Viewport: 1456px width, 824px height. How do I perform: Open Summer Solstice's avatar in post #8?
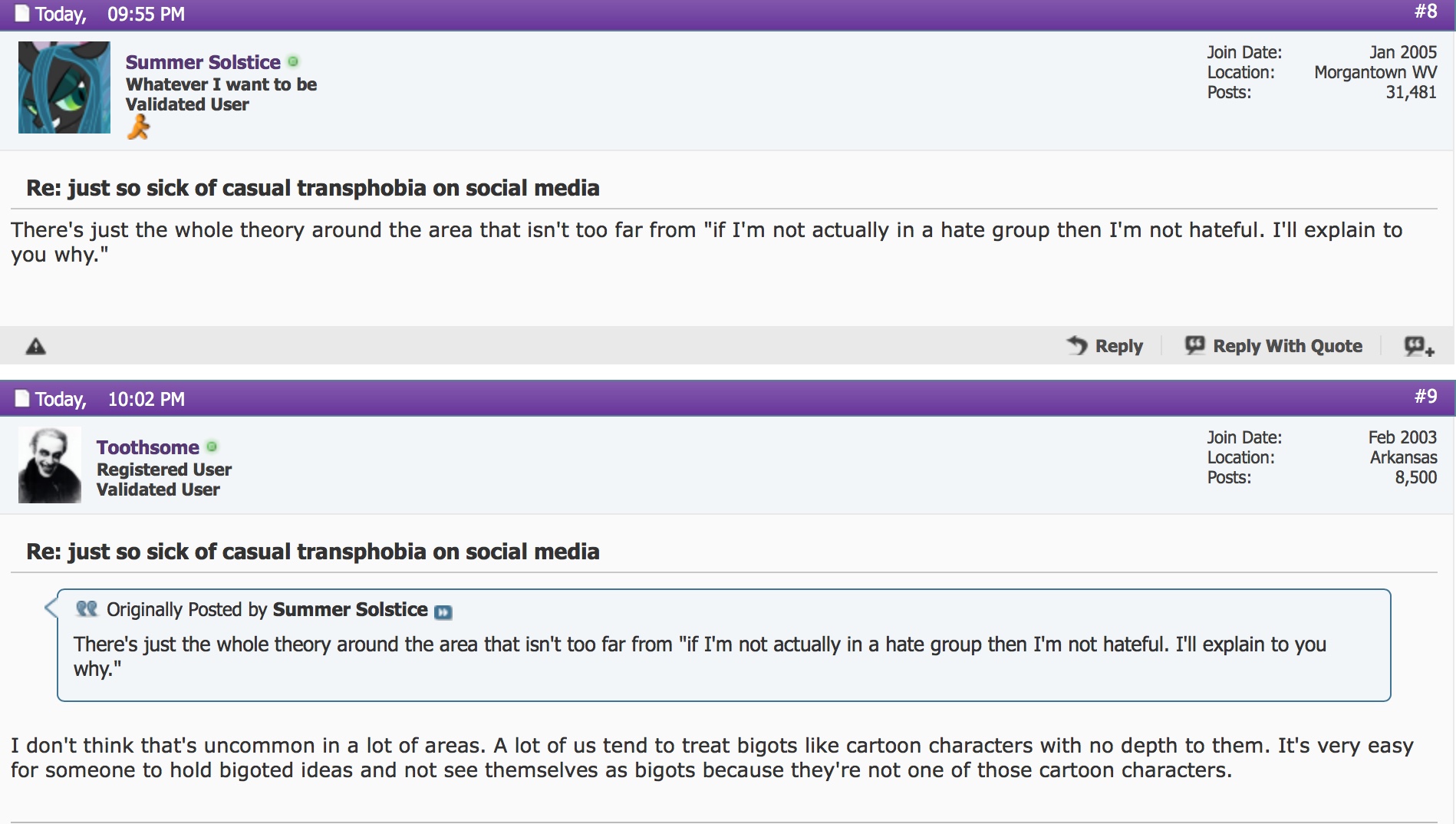coord(64,87)
